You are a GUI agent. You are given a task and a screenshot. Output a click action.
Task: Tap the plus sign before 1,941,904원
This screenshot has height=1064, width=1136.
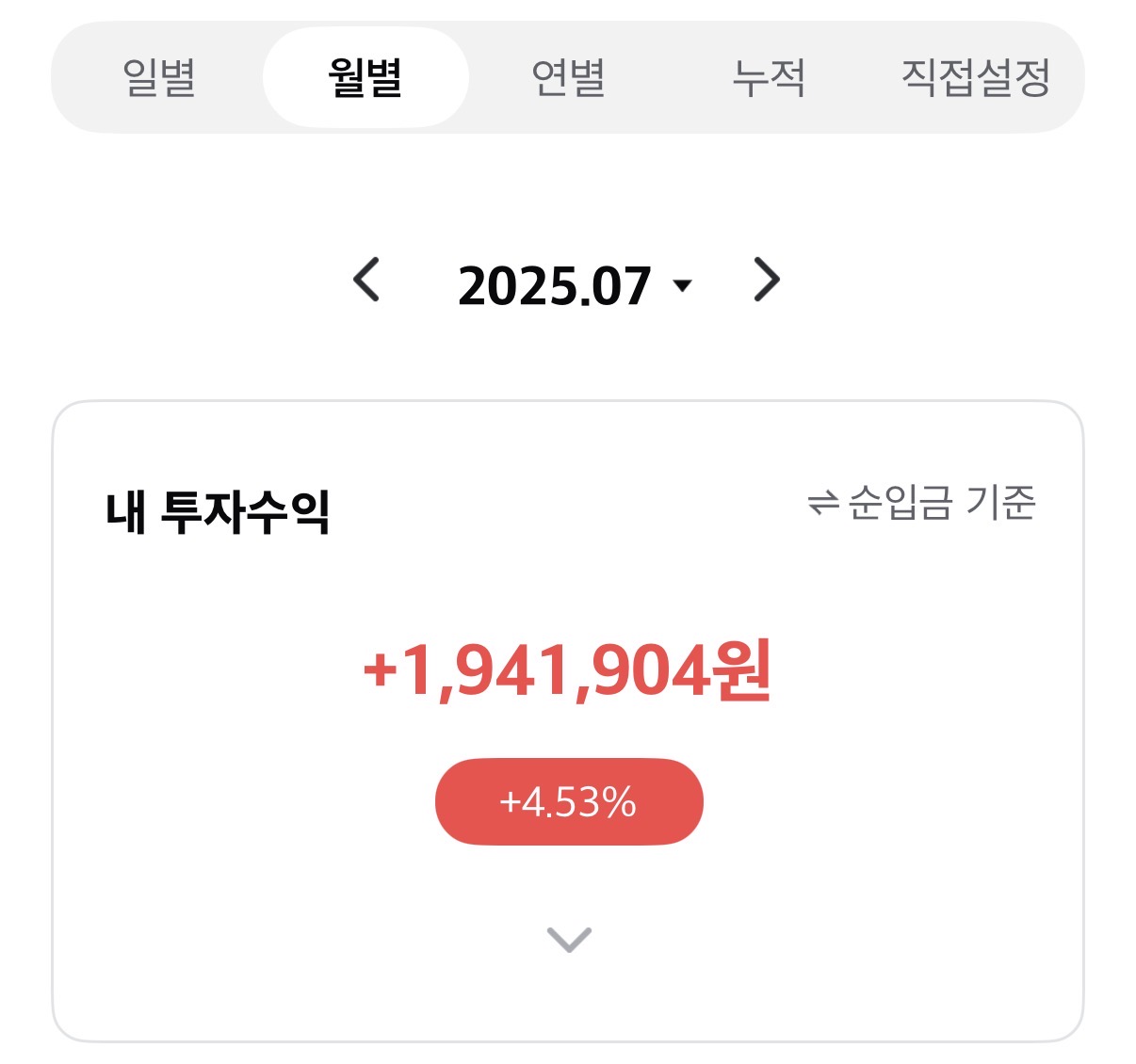point(380,670)
